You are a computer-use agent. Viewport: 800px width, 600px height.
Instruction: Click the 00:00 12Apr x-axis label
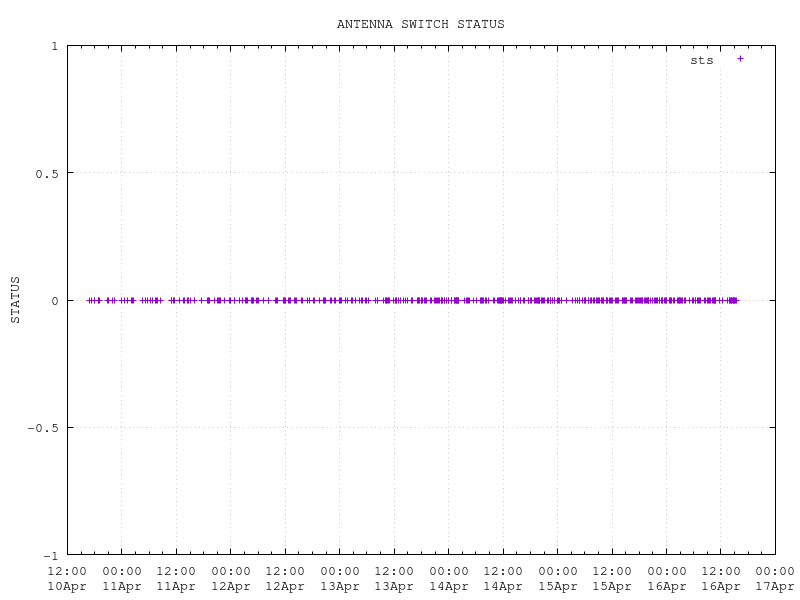click(231, 578)
